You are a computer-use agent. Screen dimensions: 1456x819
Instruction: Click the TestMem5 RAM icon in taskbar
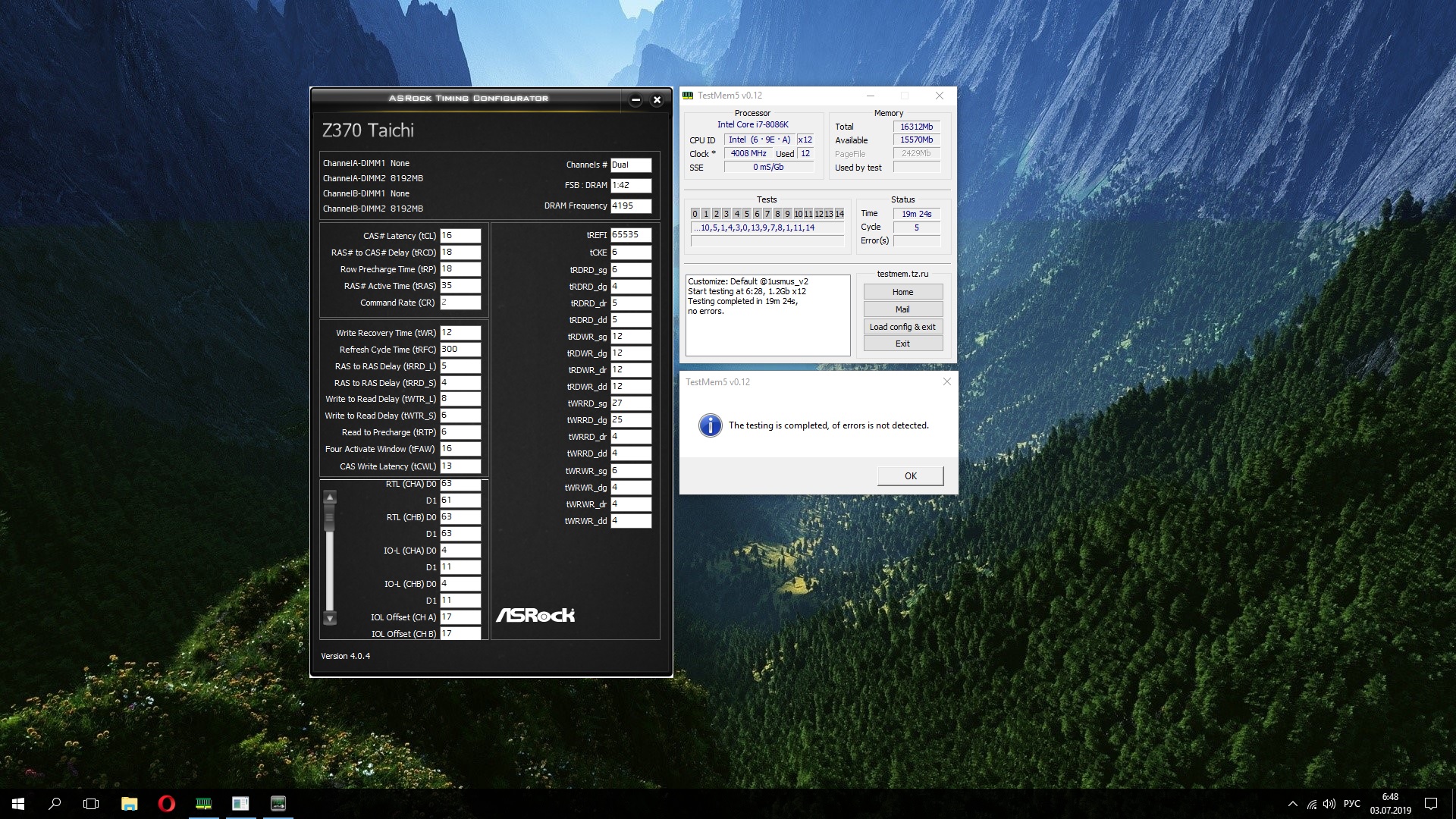click(x=203, y=804)
